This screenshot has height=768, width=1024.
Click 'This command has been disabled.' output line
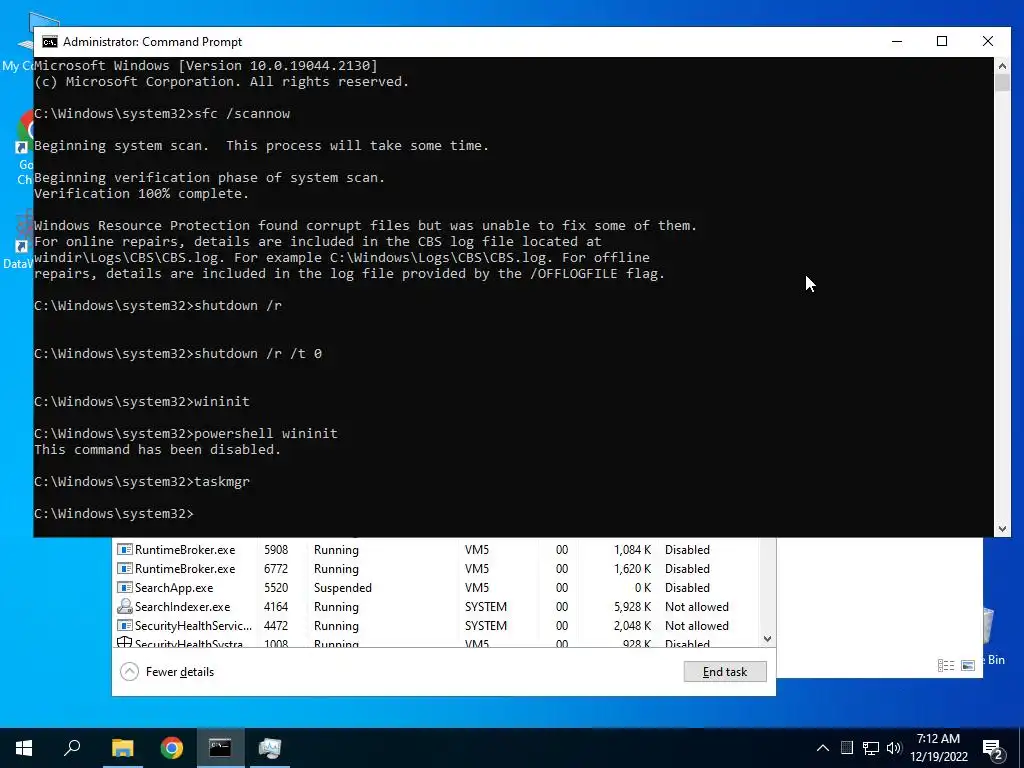157,449
